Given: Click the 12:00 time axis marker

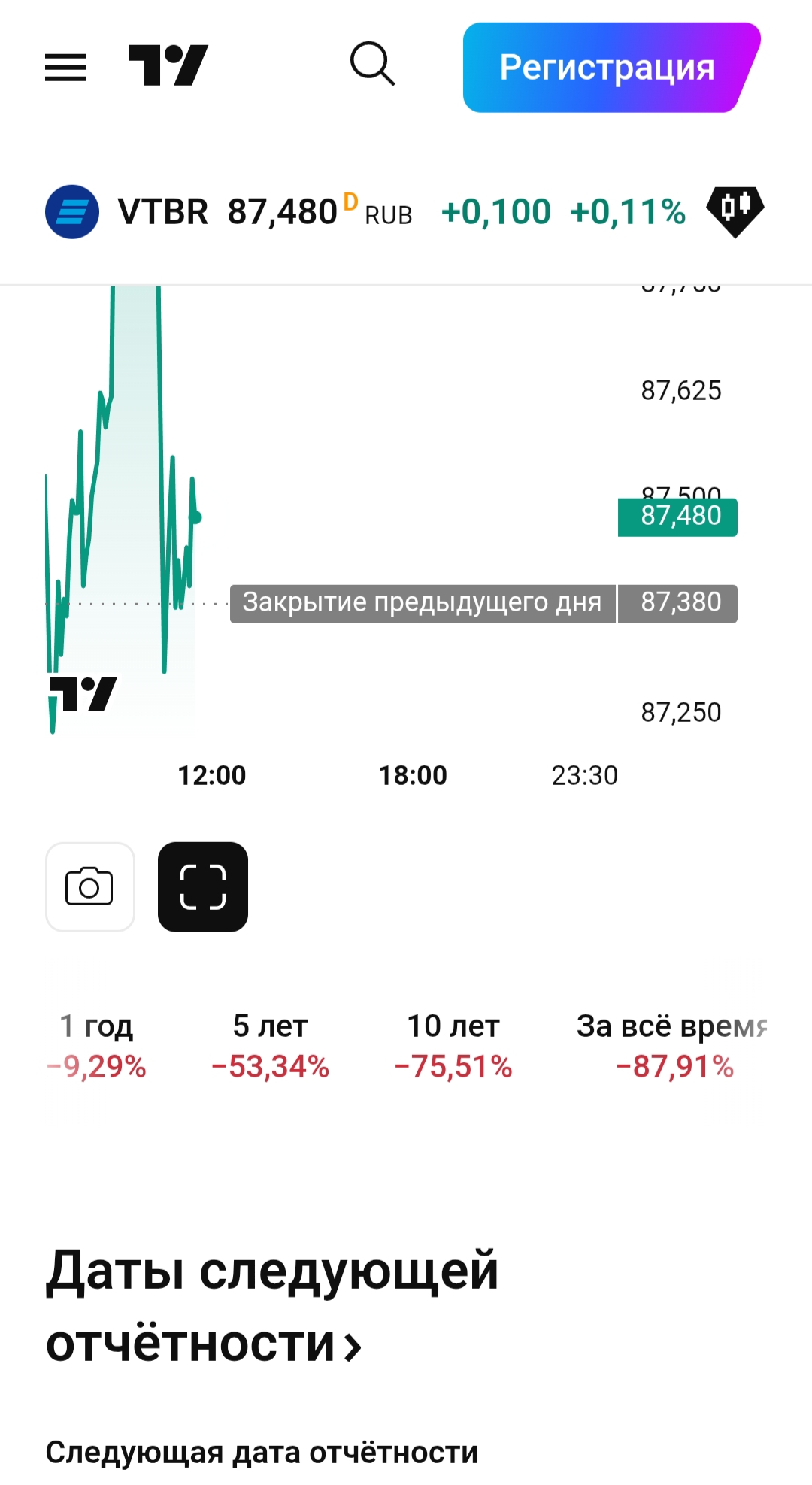Looking at the screenshot, I should 211,775.
